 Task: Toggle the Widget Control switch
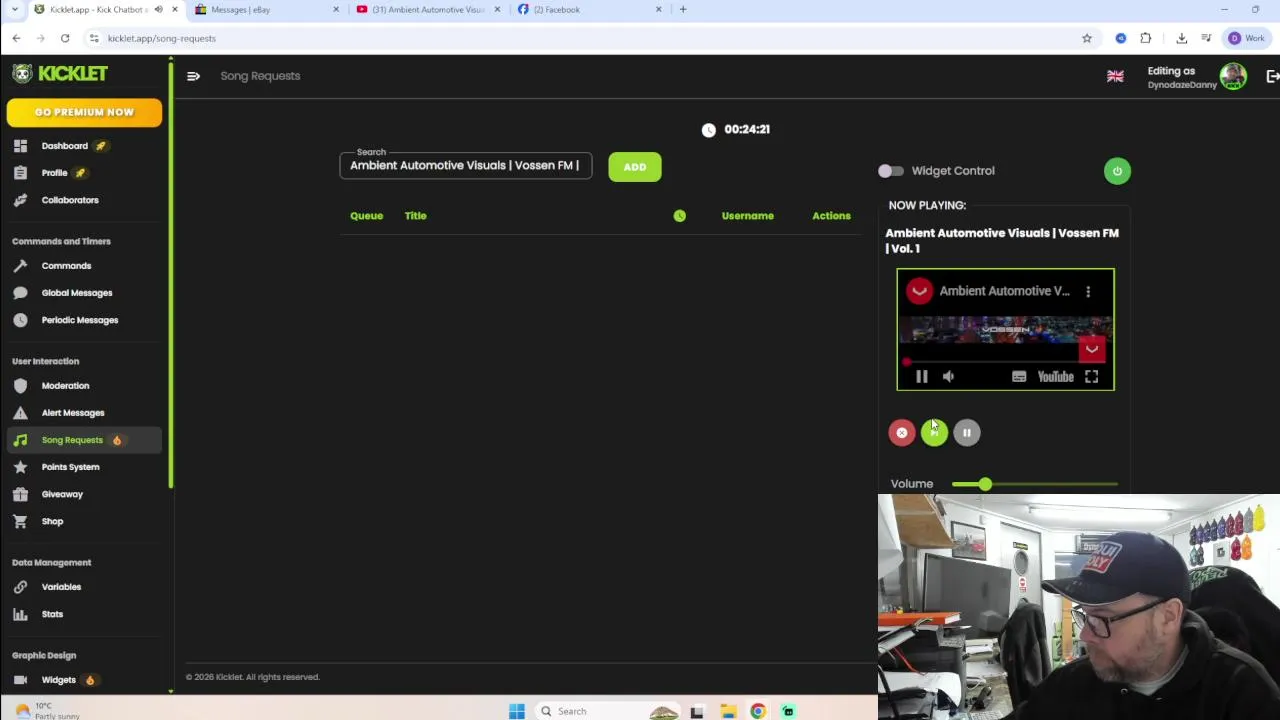click(x=890, y=171)
